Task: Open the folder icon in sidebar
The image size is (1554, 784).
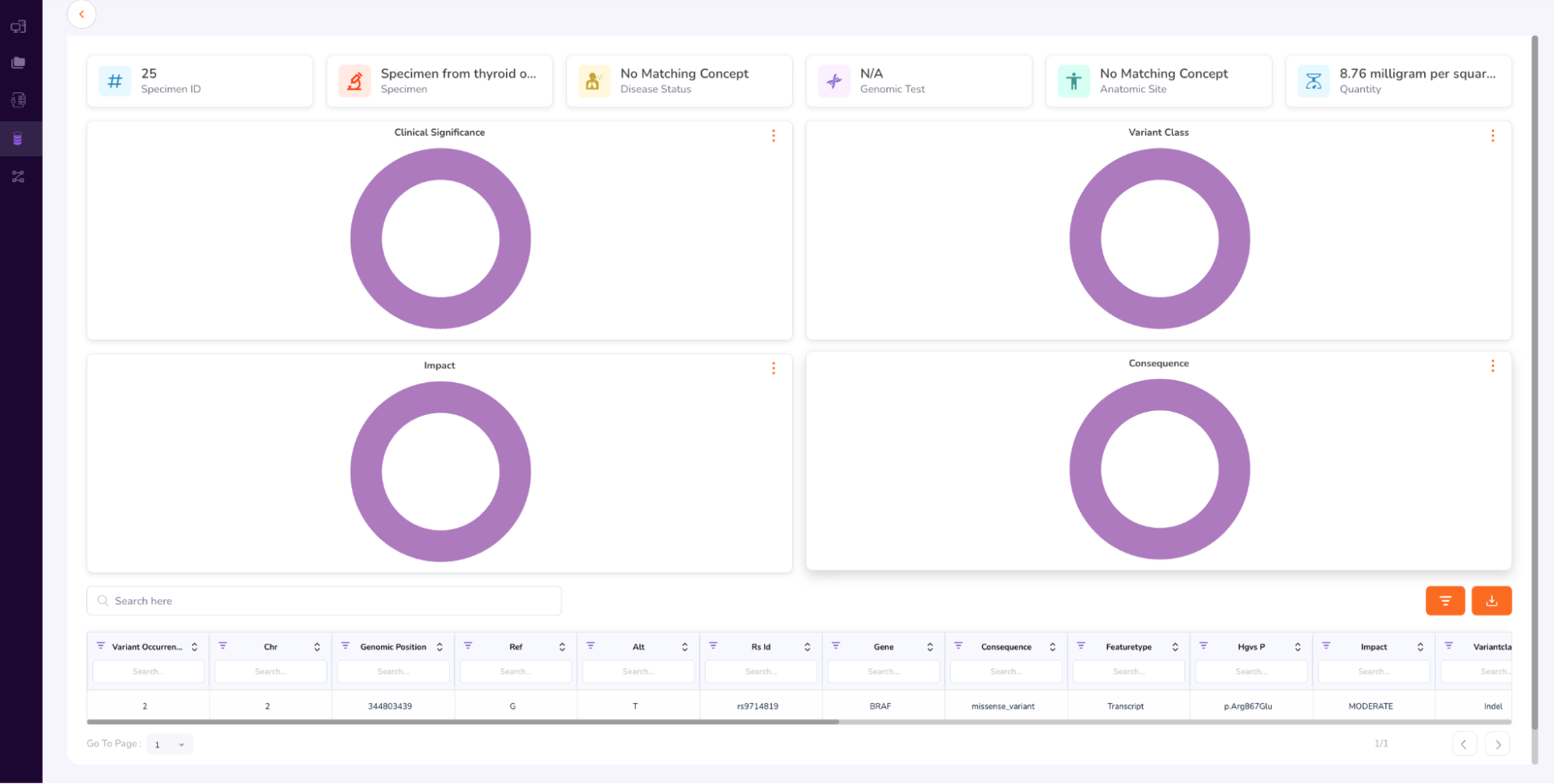Action: pyautogui.click(x=18, y=63)
